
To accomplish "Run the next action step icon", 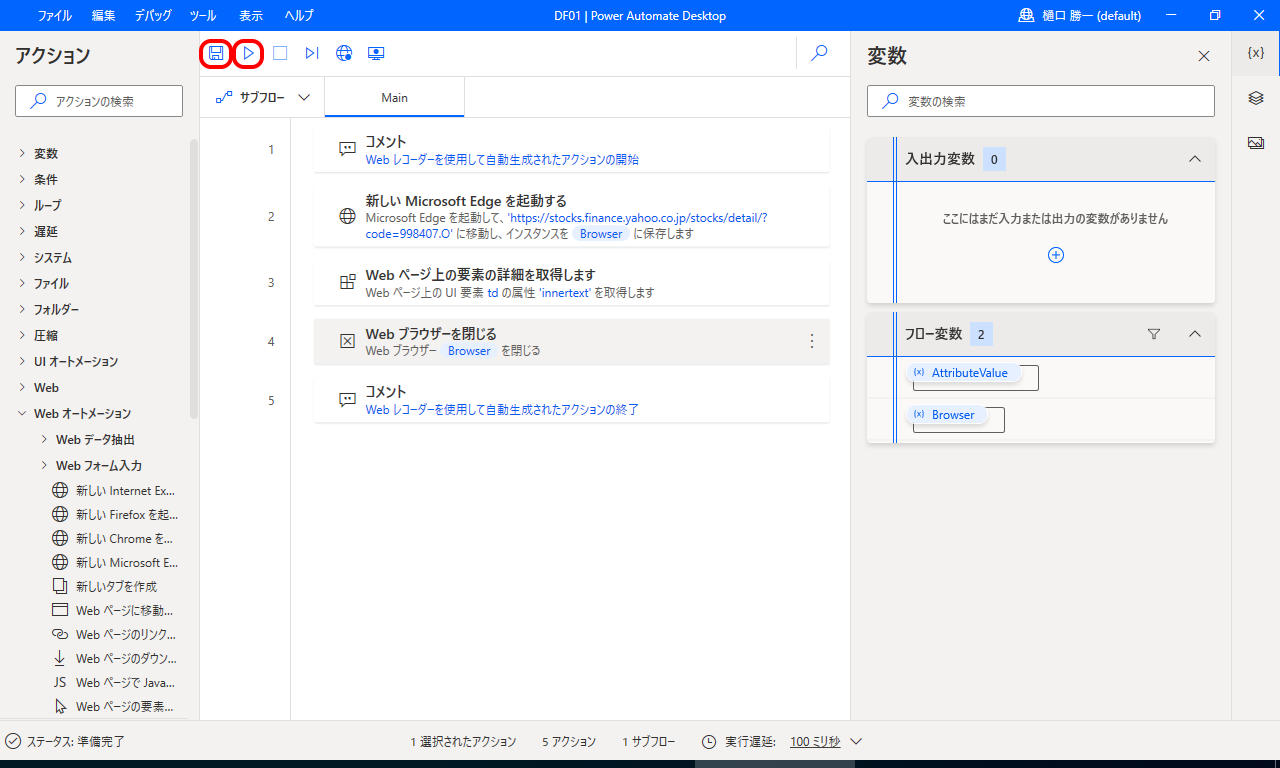I will coord(312,53).
